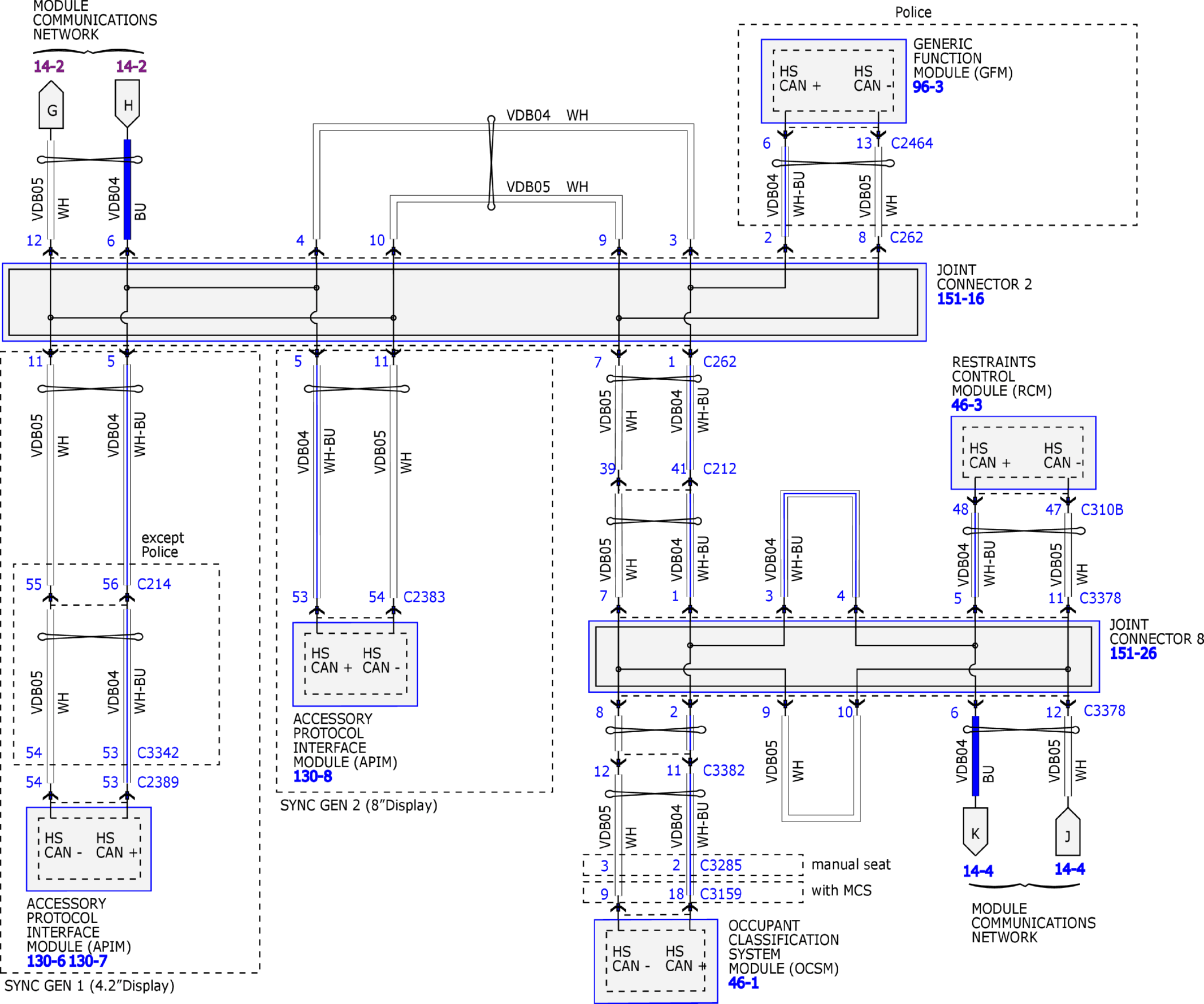The image size is (1204, 1004).
Task: Click the C2464 connector label
Action: 912,144
